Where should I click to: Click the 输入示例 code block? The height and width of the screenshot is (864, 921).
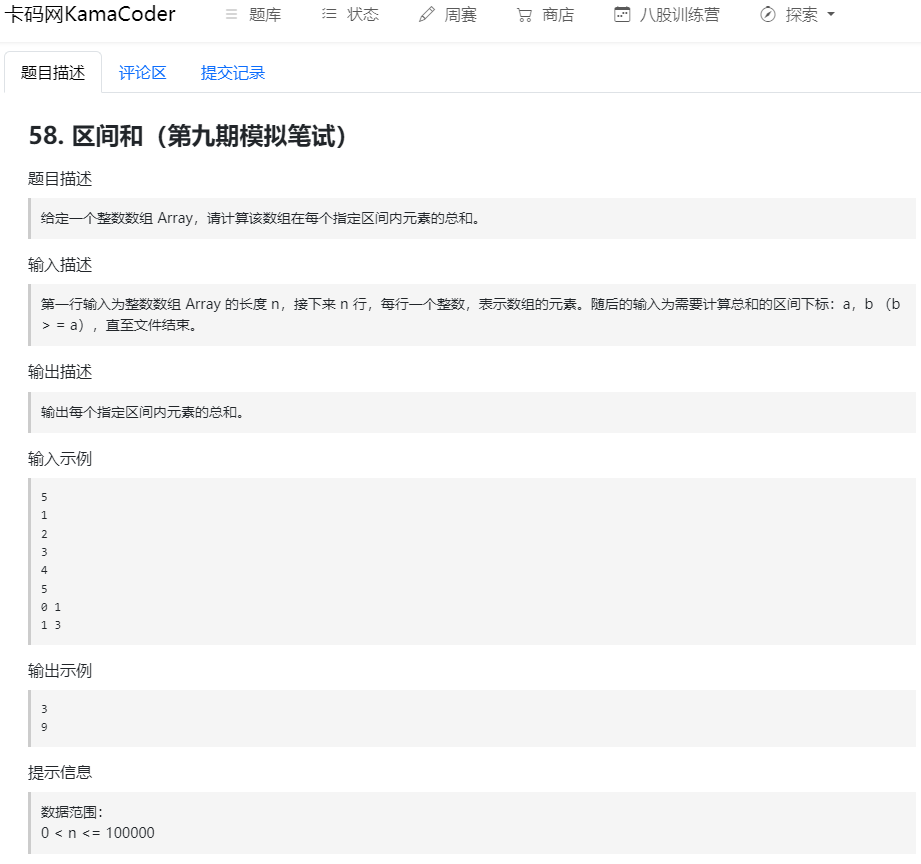(x=460, y=560)
